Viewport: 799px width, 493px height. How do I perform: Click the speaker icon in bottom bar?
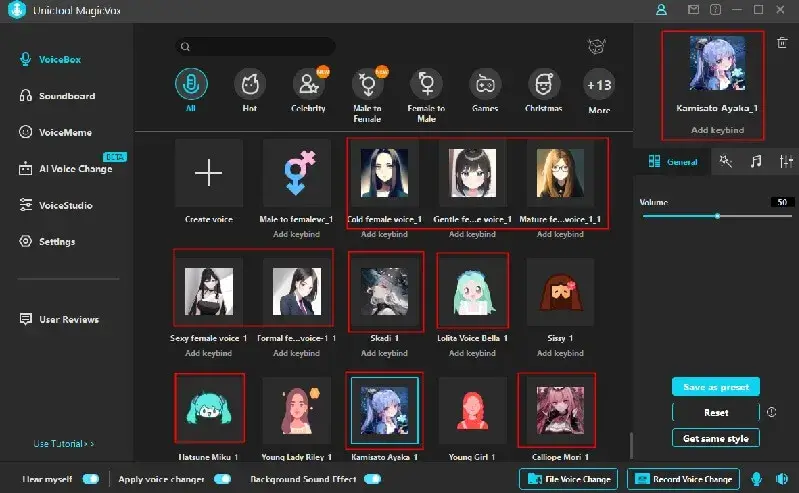click(782, 479)
